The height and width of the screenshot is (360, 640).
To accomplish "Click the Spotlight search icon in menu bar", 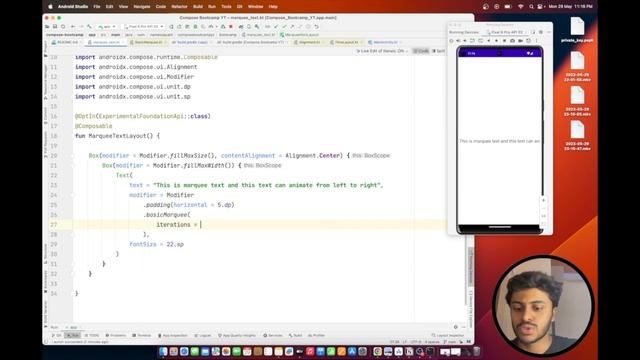I will pos(531,7).
